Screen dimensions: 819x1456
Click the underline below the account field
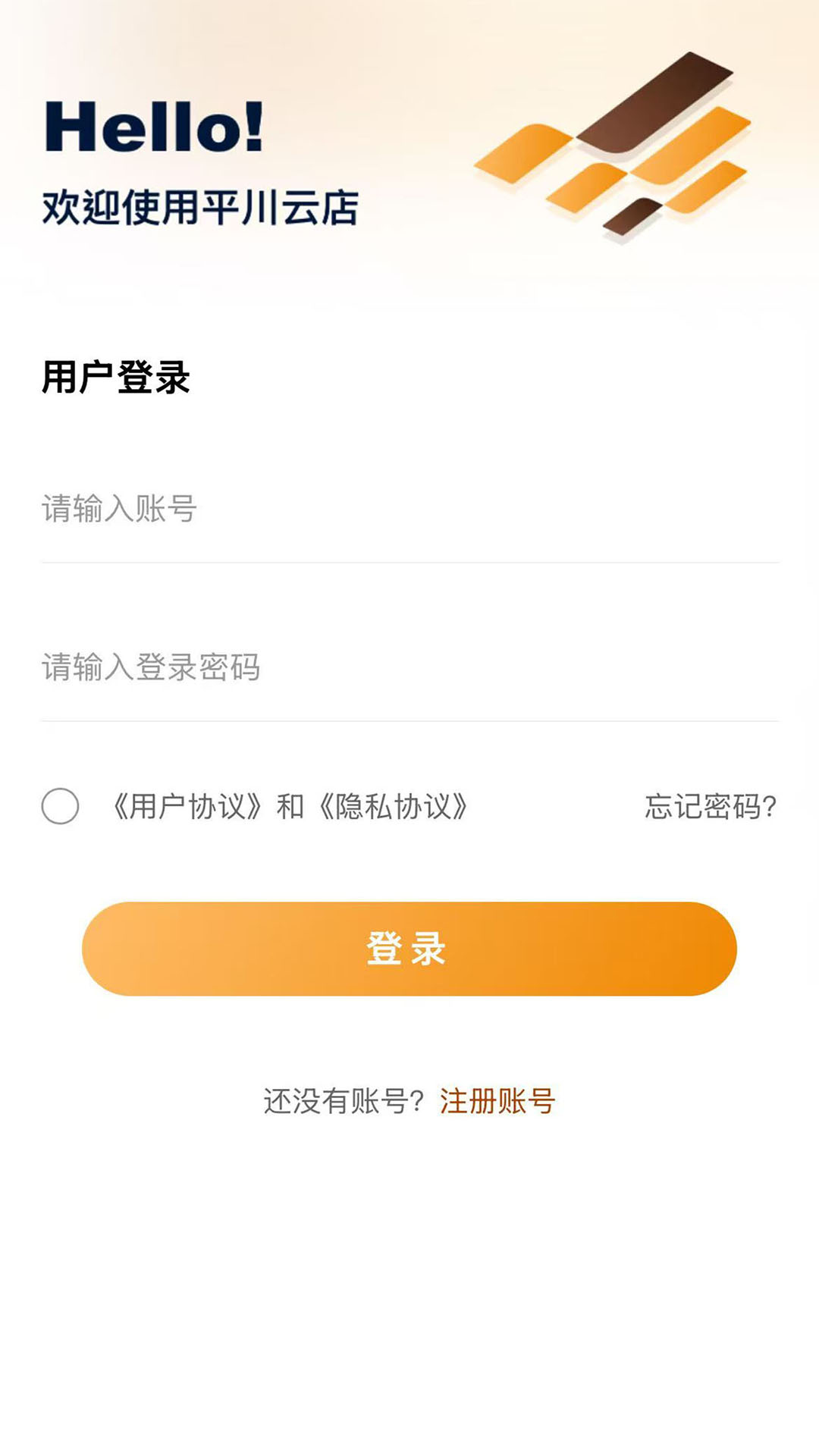pyautogui.click(x=409, y=563)
